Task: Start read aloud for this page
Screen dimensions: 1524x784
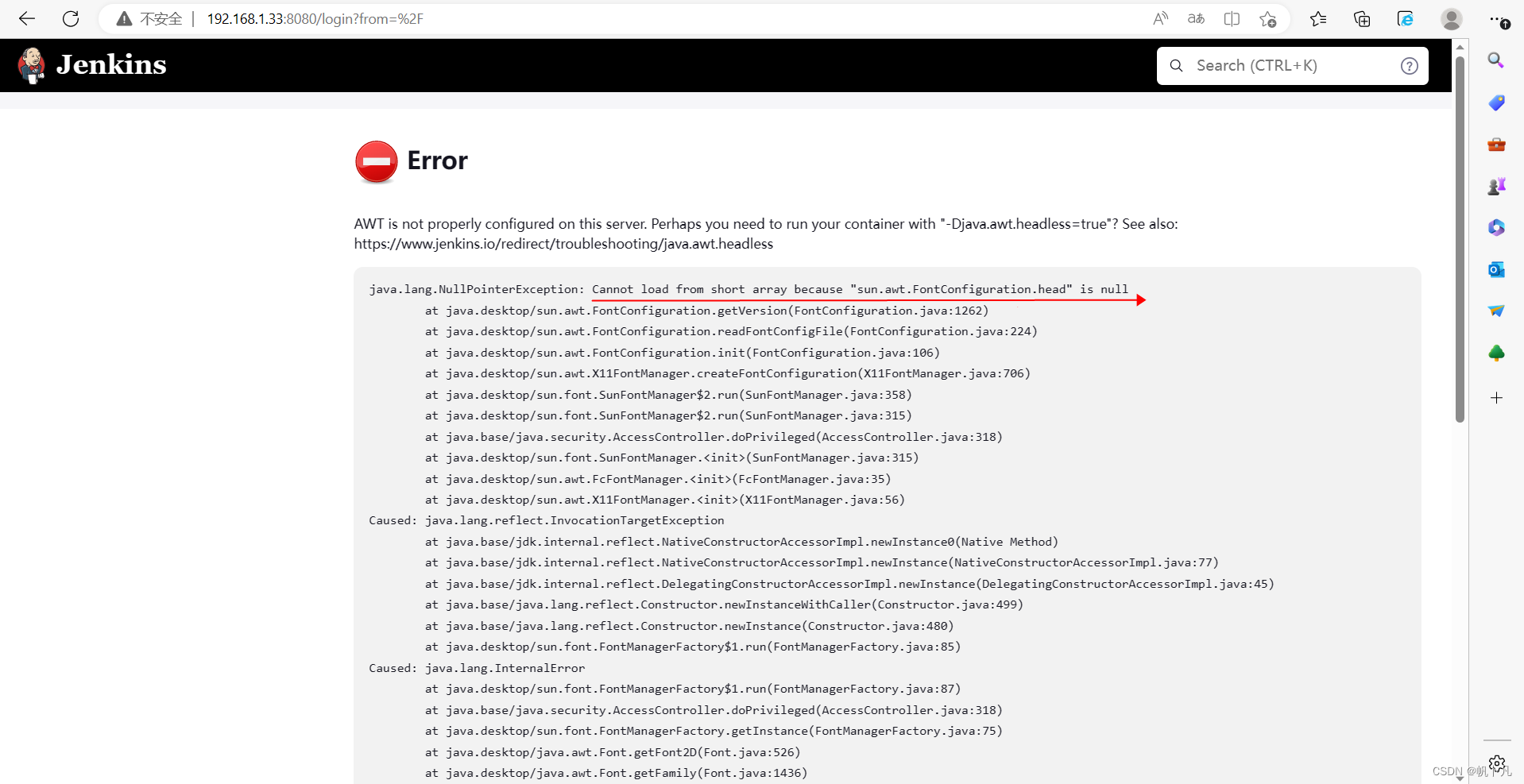Action: pos(1160,18)
